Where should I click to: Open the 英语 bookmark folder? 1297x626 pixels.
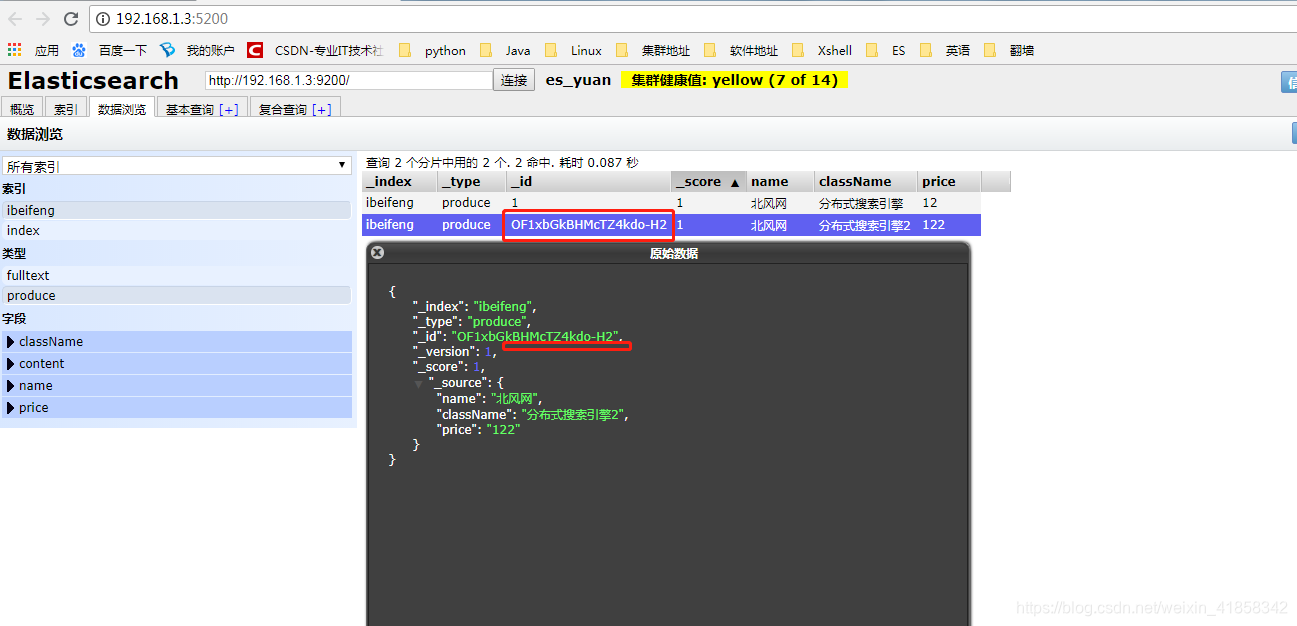click(945, 50)
